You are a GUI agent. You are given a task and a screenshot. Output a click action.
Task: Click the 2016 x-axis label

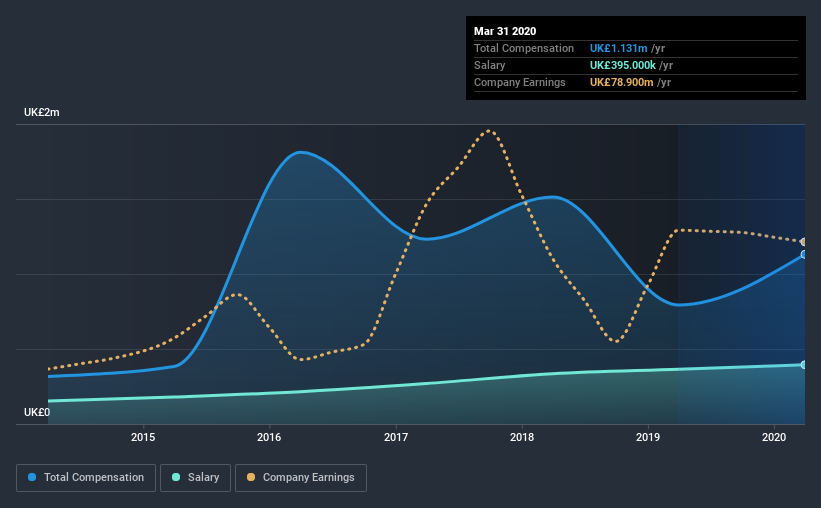[x=269, y=437]
